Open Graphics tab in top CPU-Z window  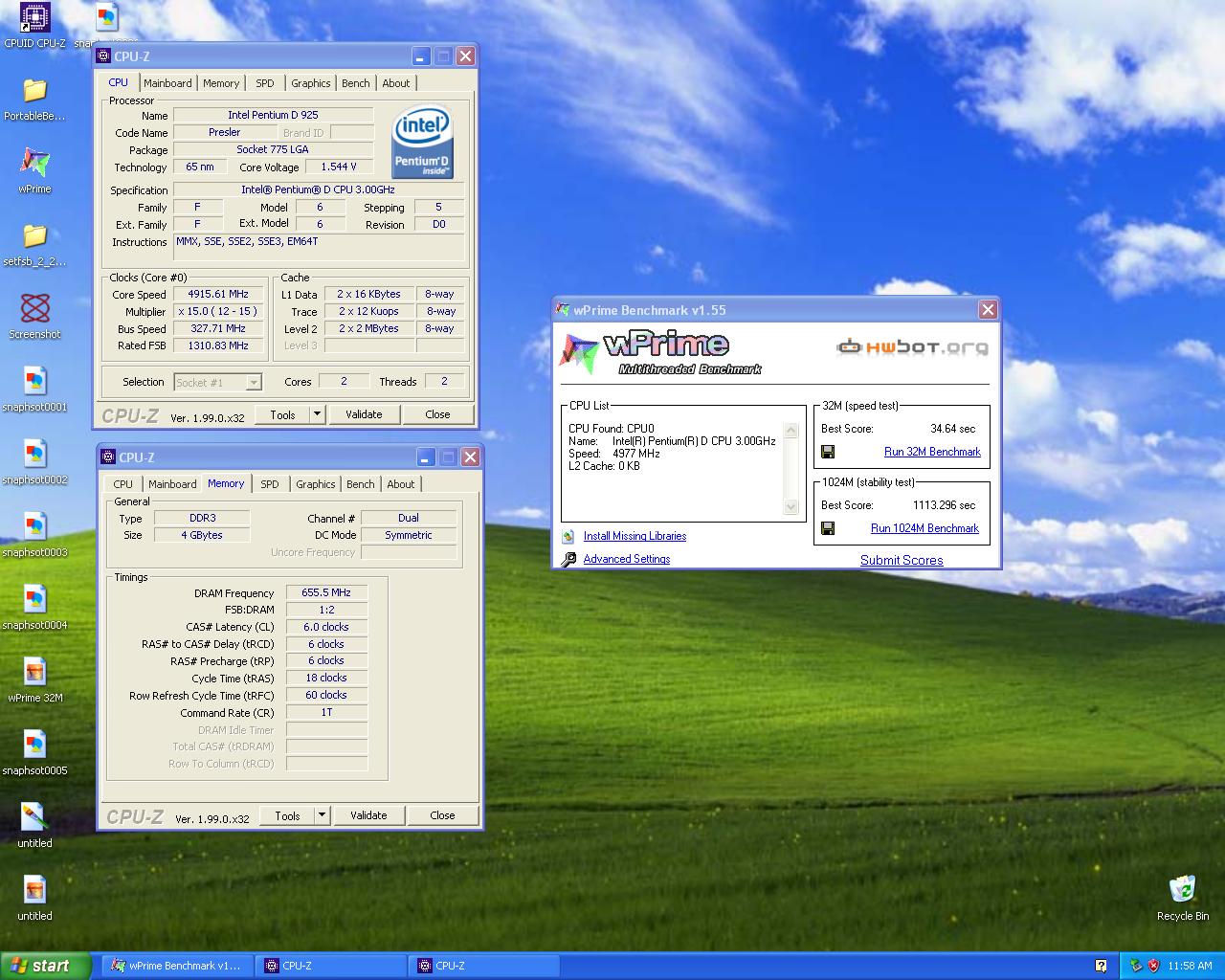311,83
